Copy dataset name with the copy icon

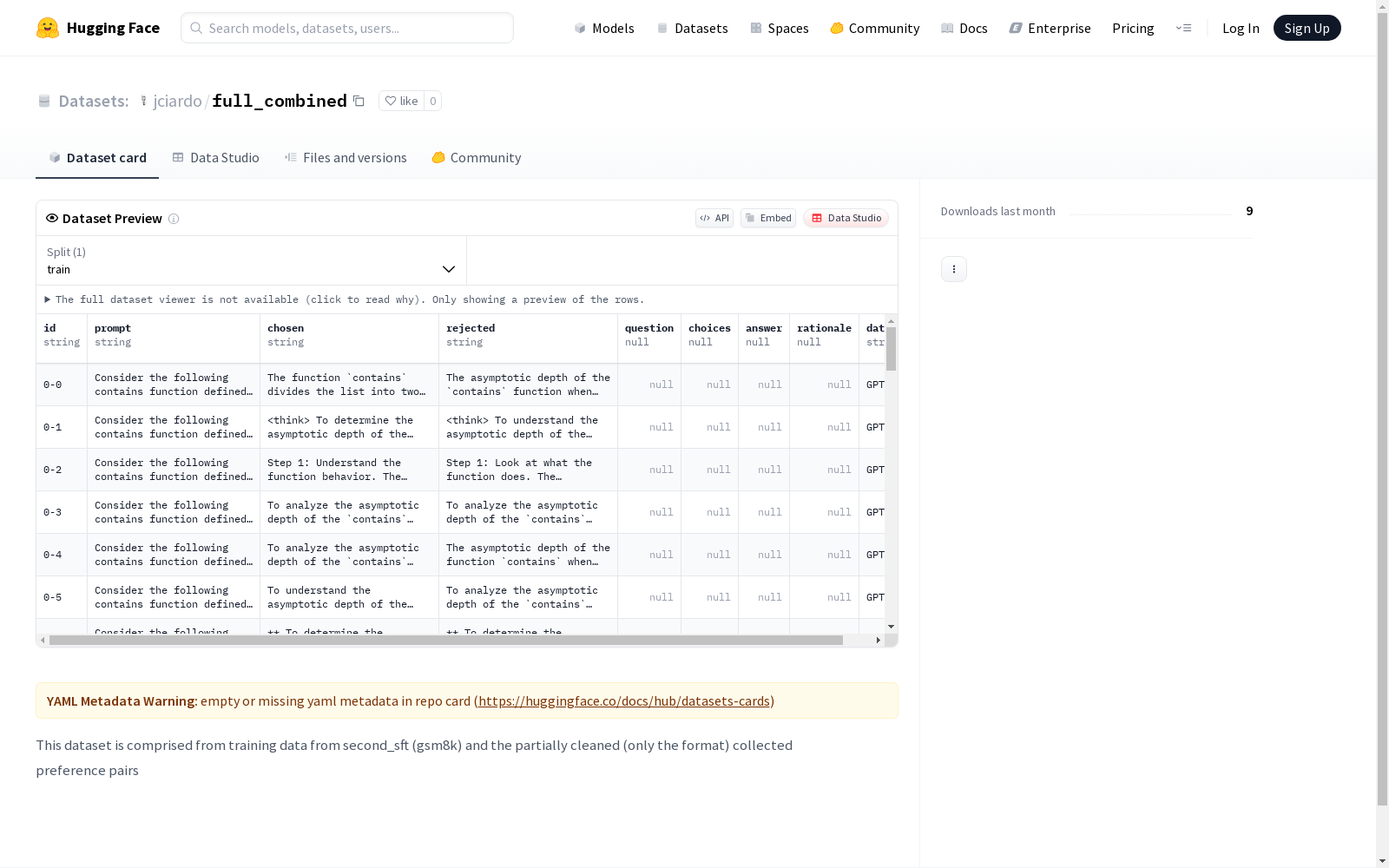(359, 101)
